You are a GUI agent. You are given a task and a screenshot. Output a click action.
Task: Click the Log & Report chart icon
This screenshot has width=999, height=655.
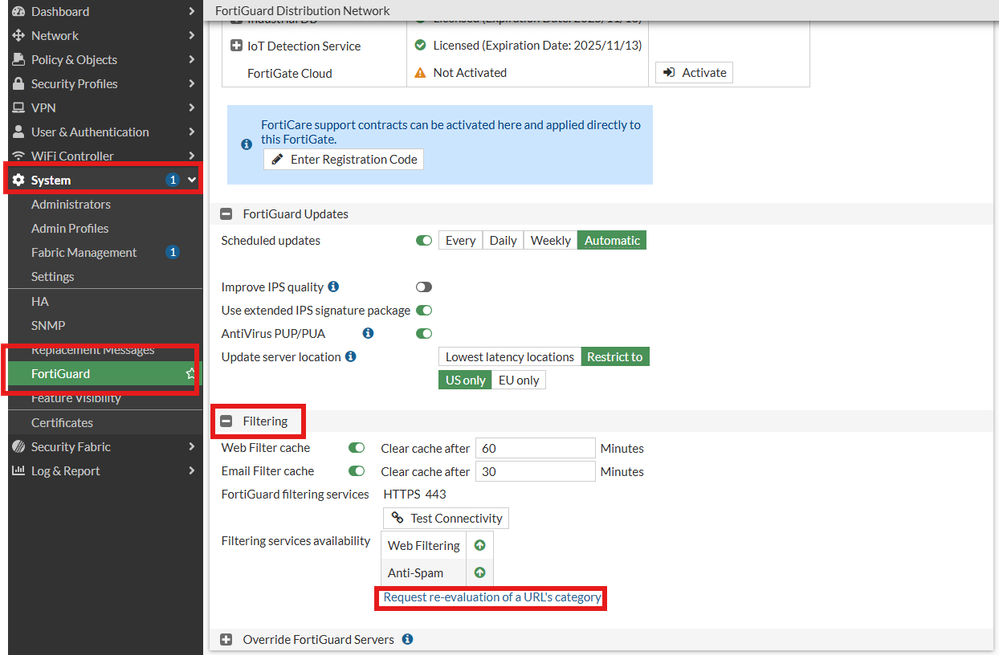(x=18, y=471)
